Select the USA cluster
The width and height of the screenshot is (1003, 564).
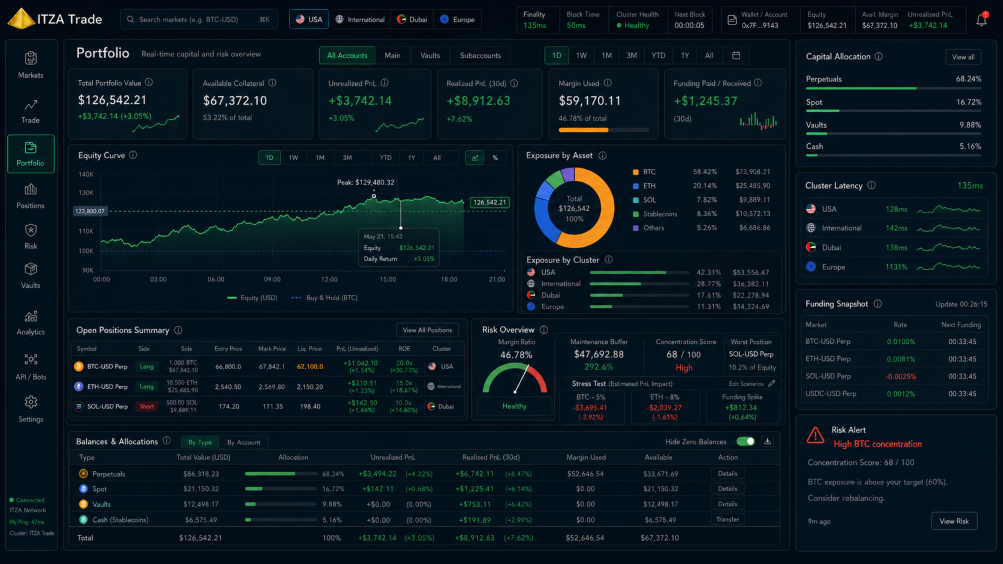click(309, 19)
